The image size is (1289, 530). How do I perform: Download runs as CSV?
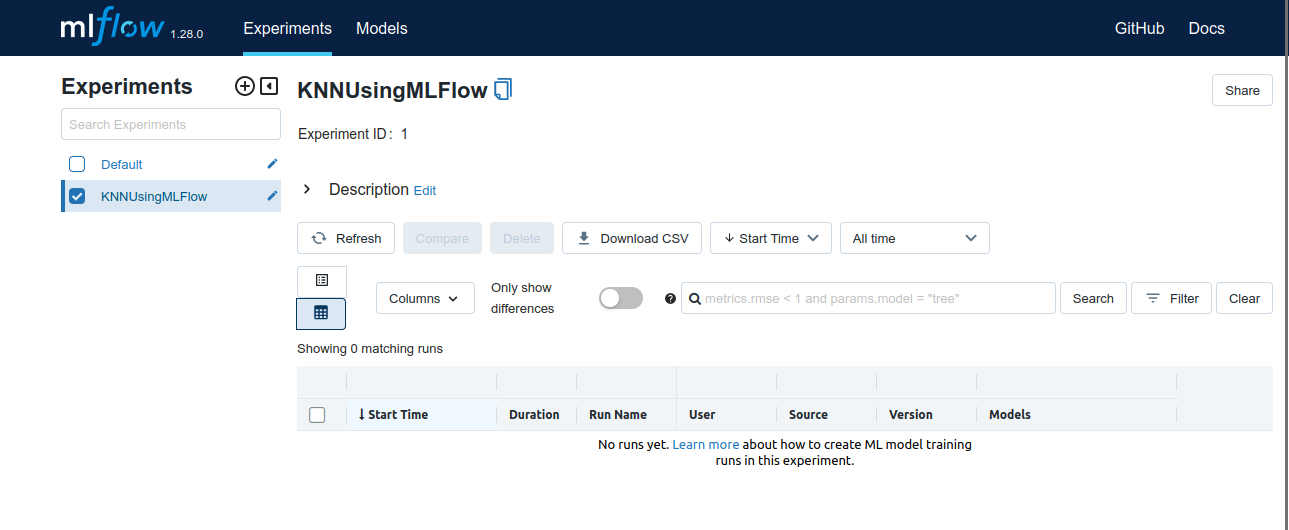(x=632, y=238)
